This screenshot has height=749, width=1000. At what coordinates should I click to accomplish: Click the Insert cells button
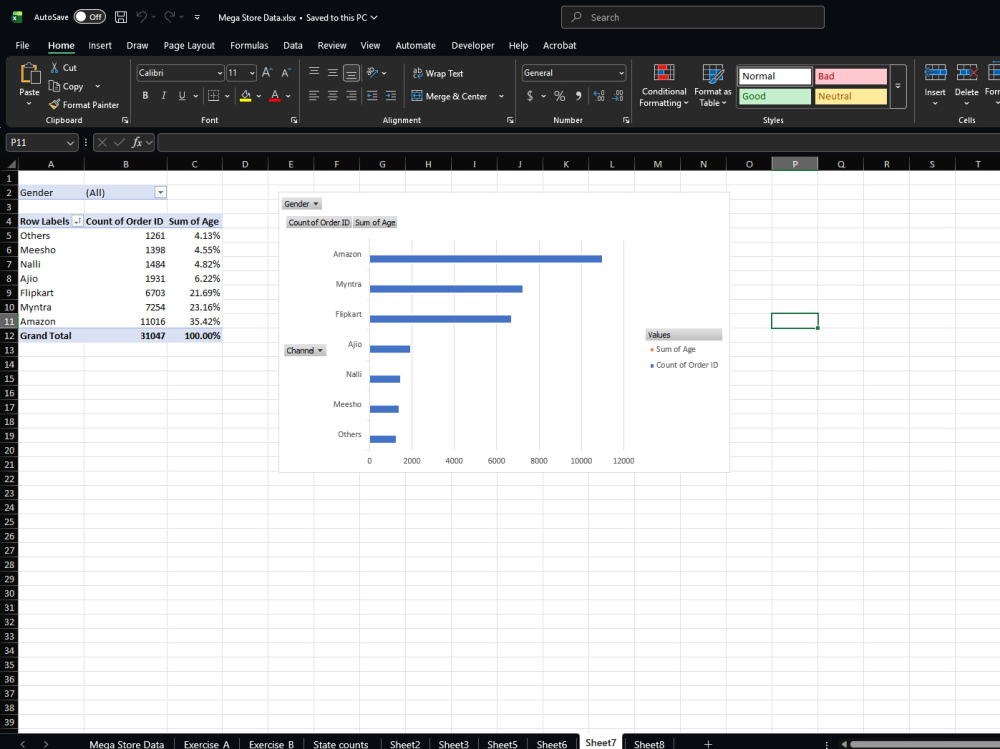(x=935, y=85)
